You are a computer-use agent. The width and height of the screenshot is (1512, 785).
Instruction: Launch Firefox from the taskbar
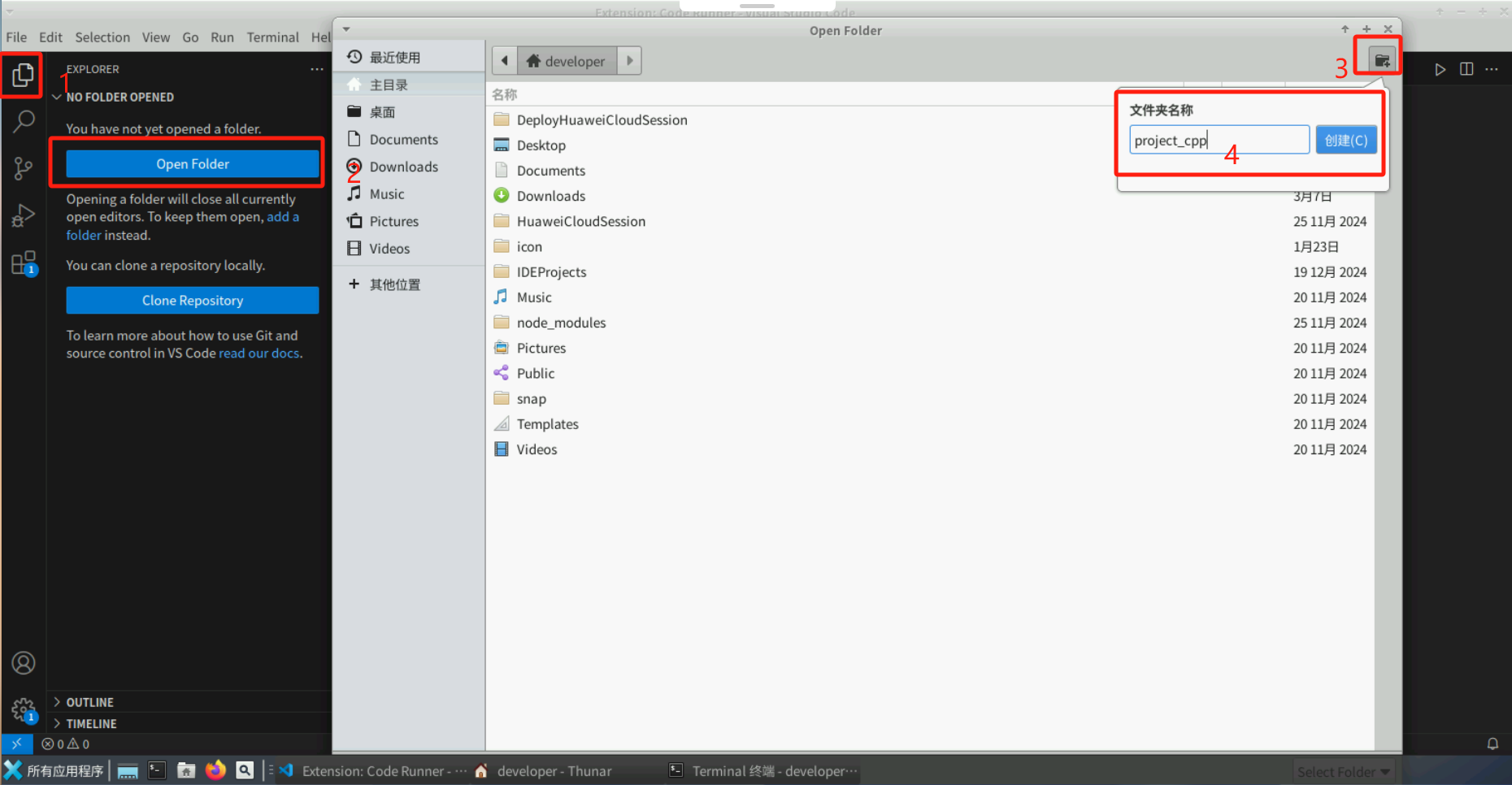pos(215,770)
